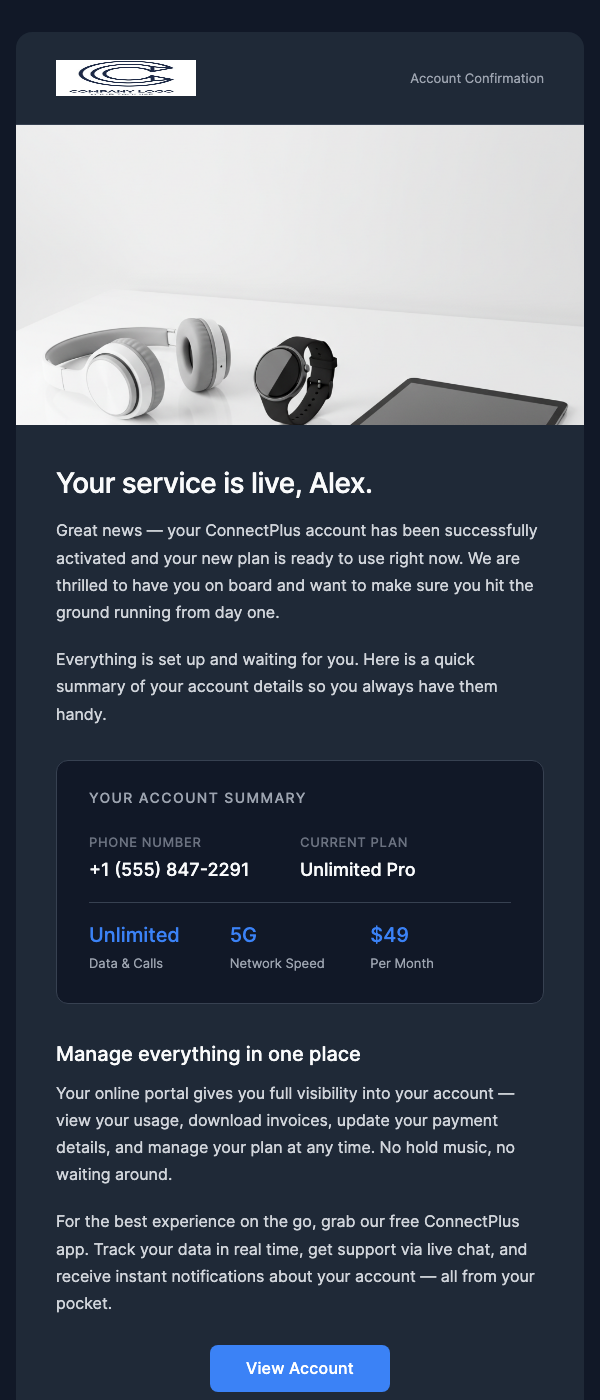Click the "5G" network speed stat
This screenshot has width=600, height=1400.
coord(243,934)
